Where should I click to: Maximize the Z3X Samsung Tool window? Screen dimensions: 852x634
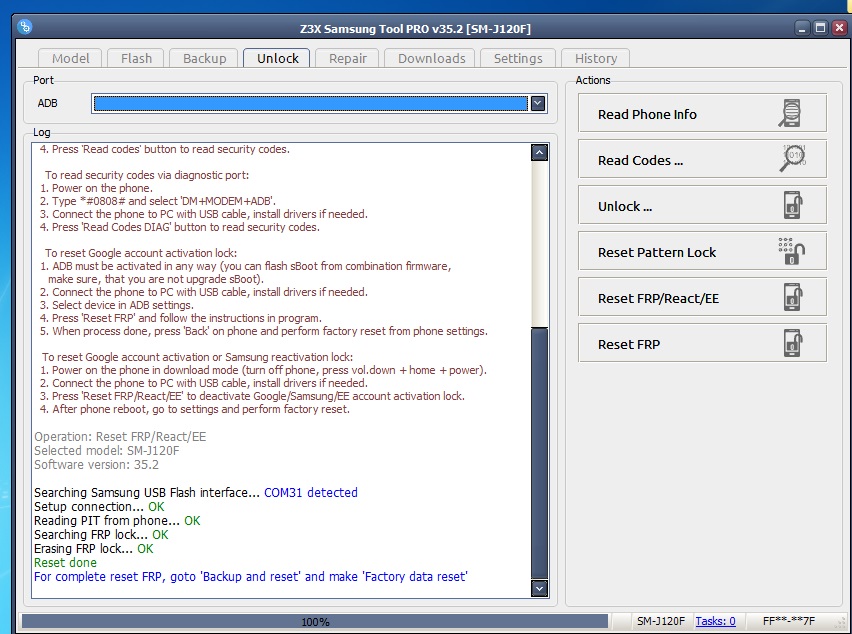[x=820, y=28]
